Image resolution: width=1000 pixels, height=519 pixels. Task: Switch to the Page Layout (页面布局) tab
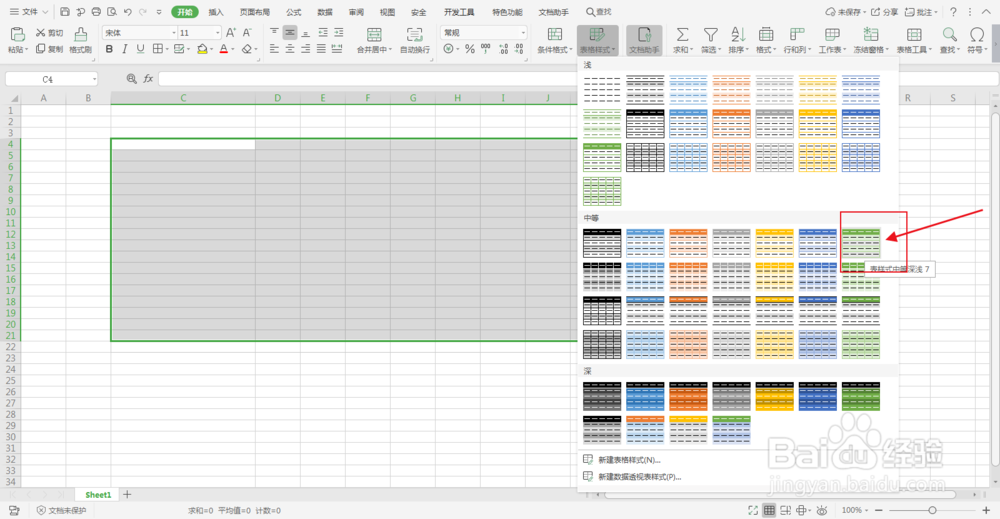[x=254, y=12]
